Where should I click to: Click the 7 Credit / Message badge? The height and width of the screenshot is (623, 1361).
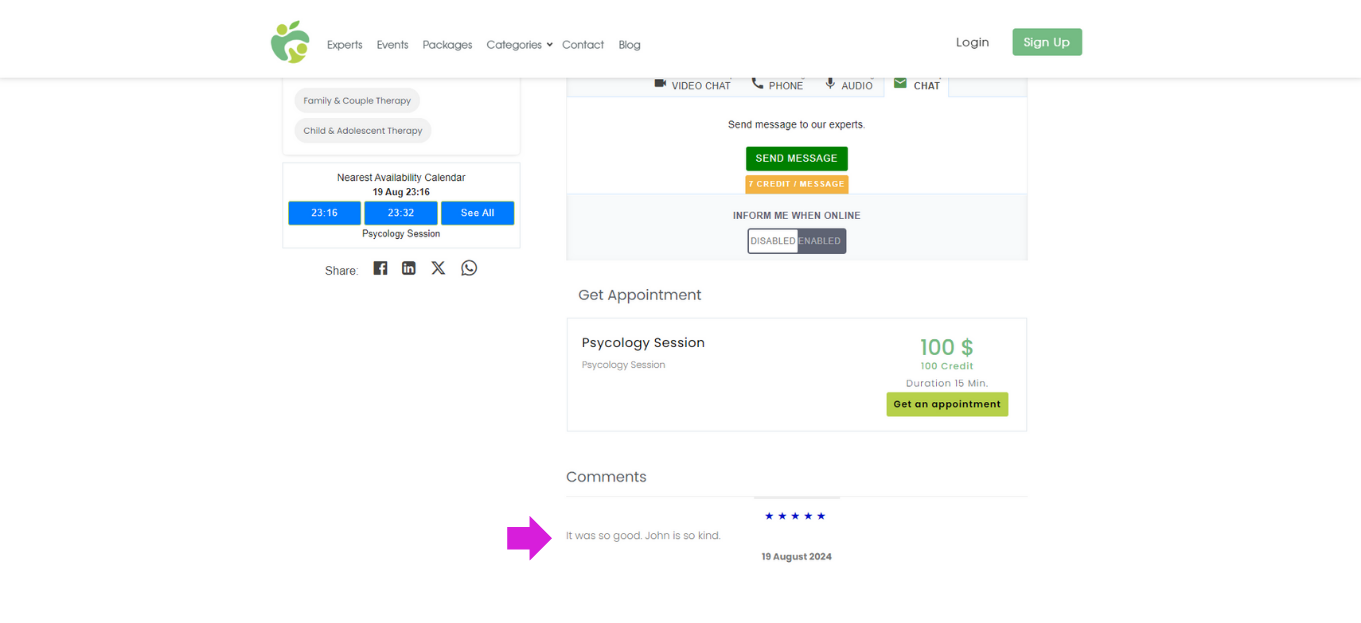796,184
